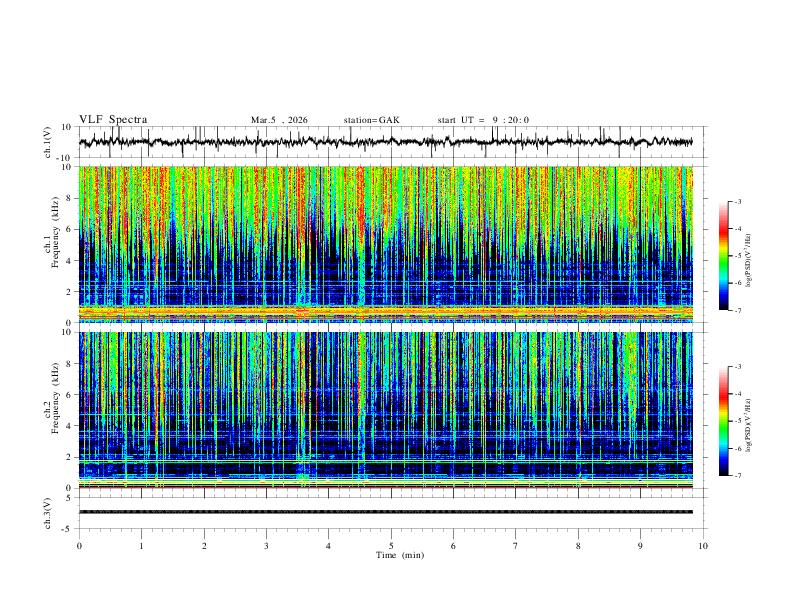Click the "ch.3(V)" axis label
Viewport: 792px width, 612px height.
point(48,513)
